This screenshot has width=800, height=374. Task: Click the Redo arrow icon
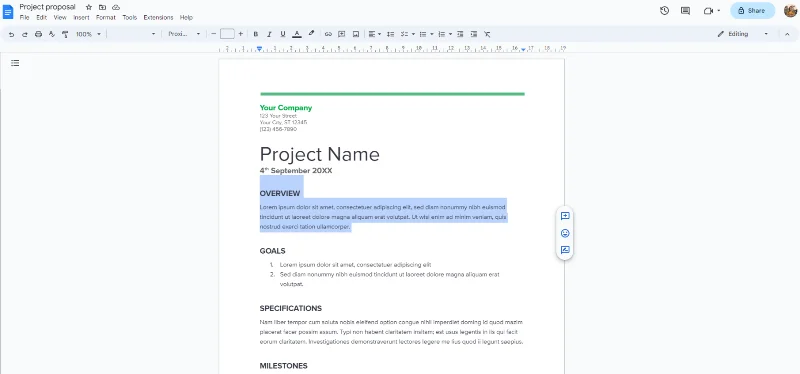[x=24, y=34]
